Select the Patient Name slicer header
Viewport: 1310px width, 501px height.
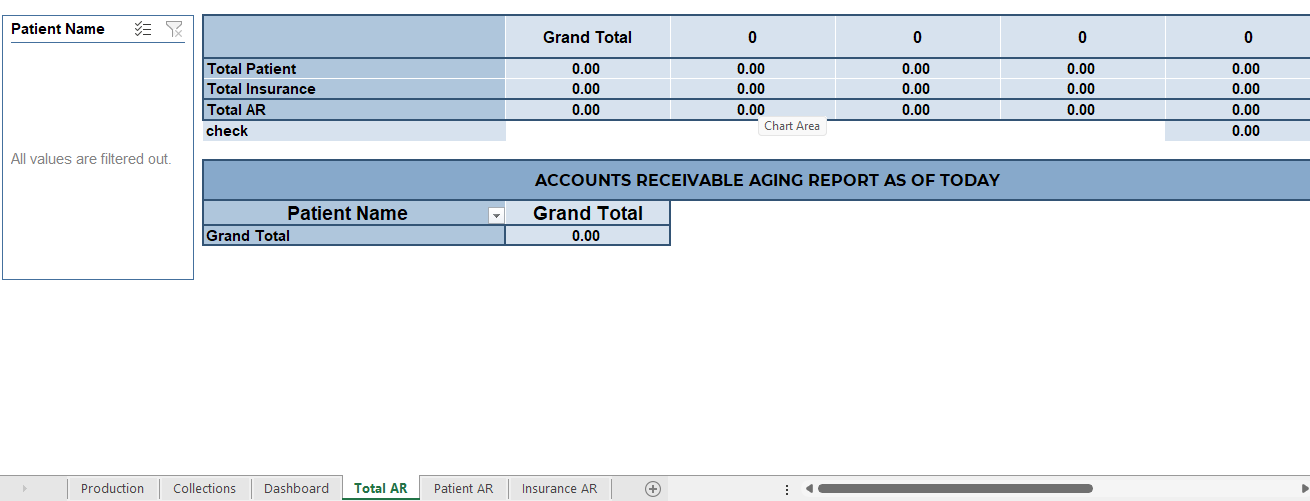coord(58,29)
